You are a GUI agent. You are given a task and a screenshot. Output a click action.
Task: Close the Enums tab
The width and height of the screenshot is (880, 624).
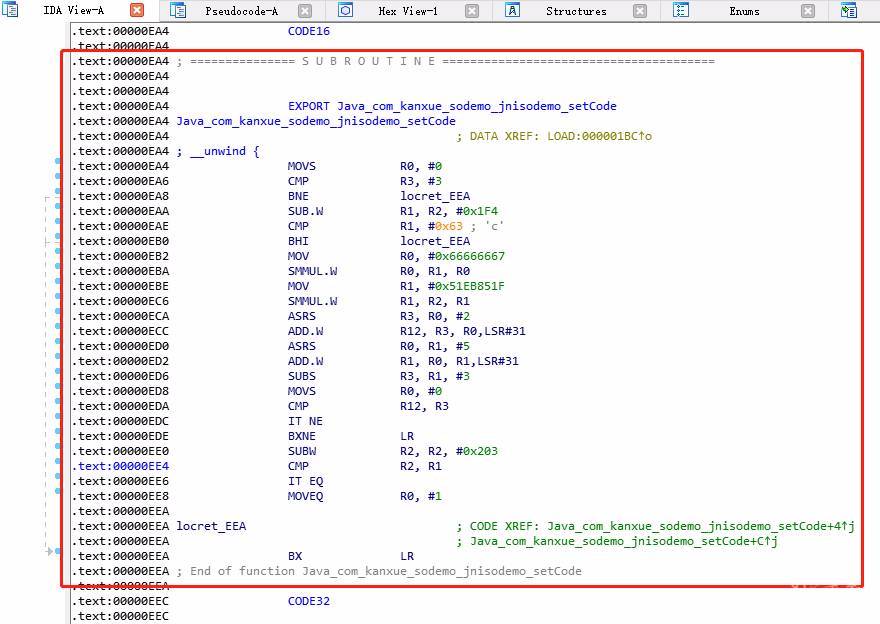807,11
